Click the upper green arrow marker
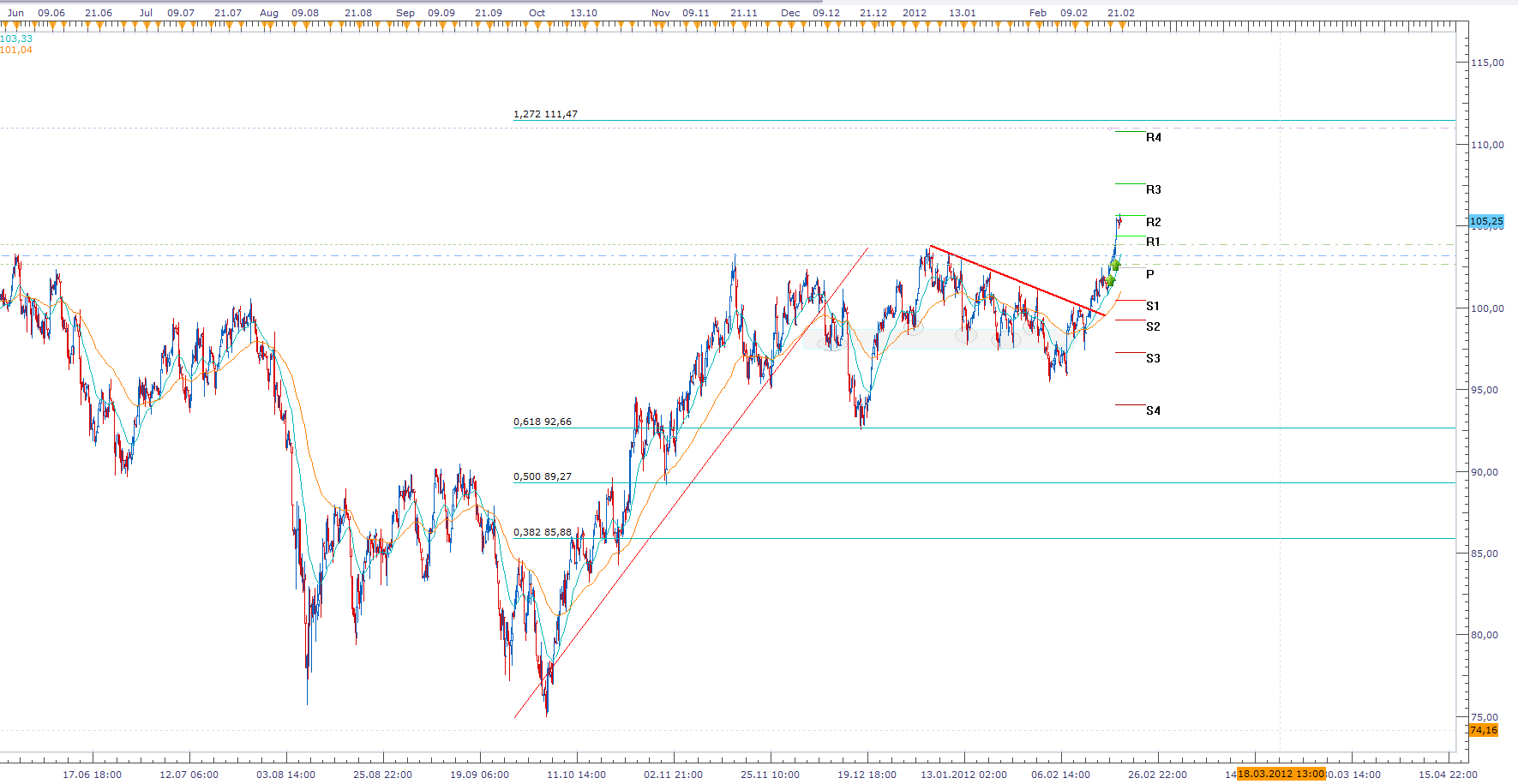Image resolution: width=1518 pixels, height=784 pixels. tap(1115, 265)
